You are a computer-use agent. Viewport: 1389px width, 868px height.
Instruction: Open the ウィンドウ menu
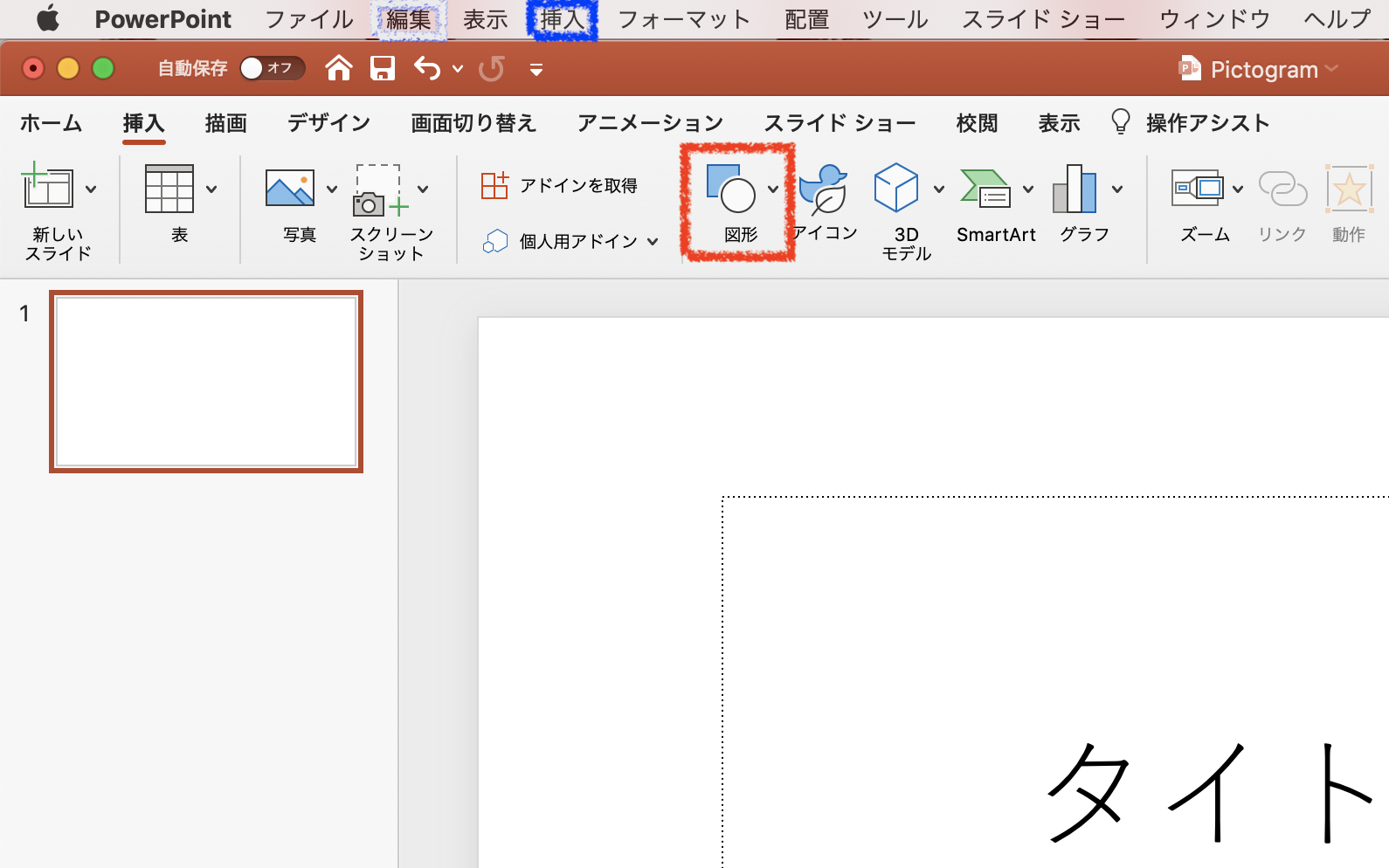[x=1214, y=19]
